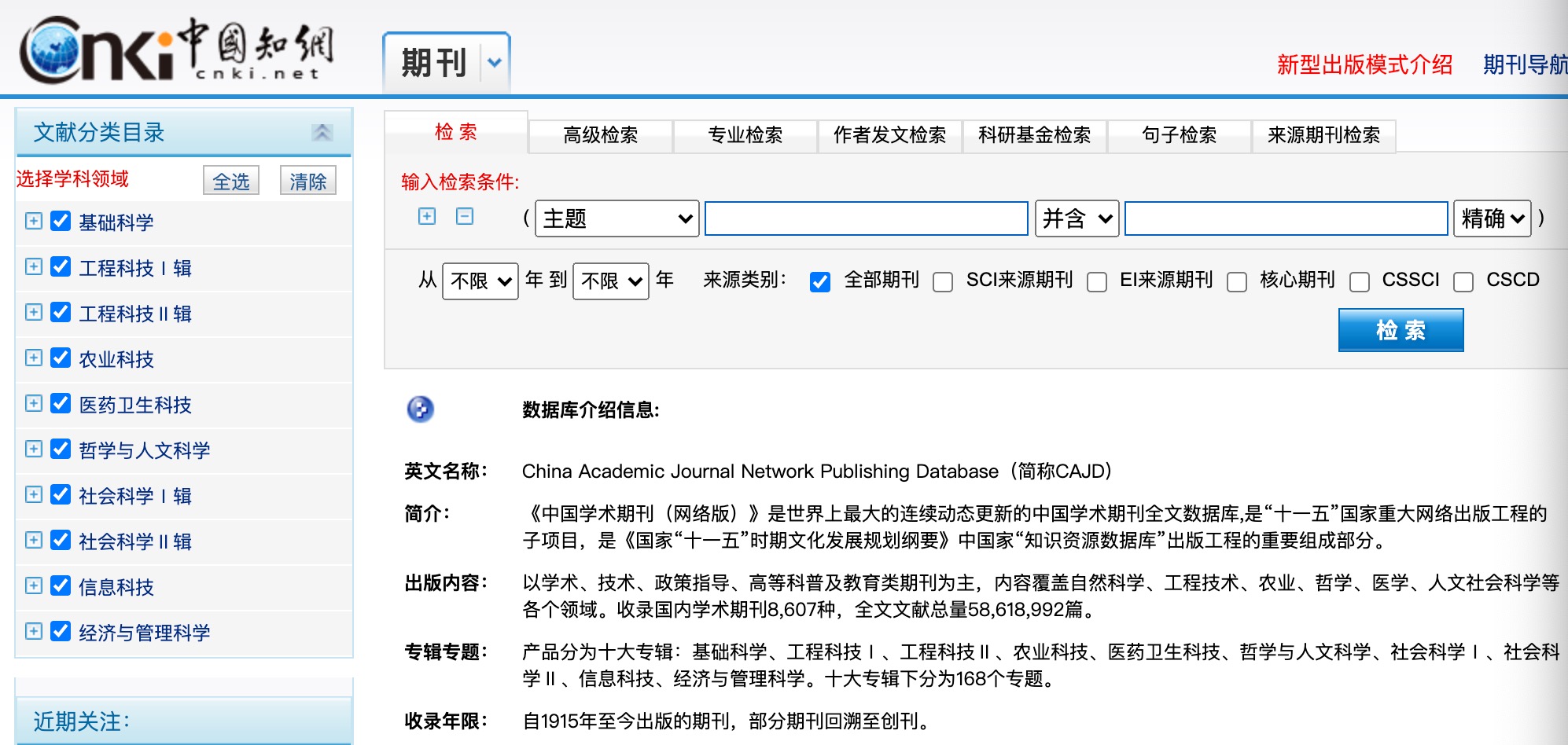
Task: Expand the 医药卫生科技 tree node
Action: 34,403
